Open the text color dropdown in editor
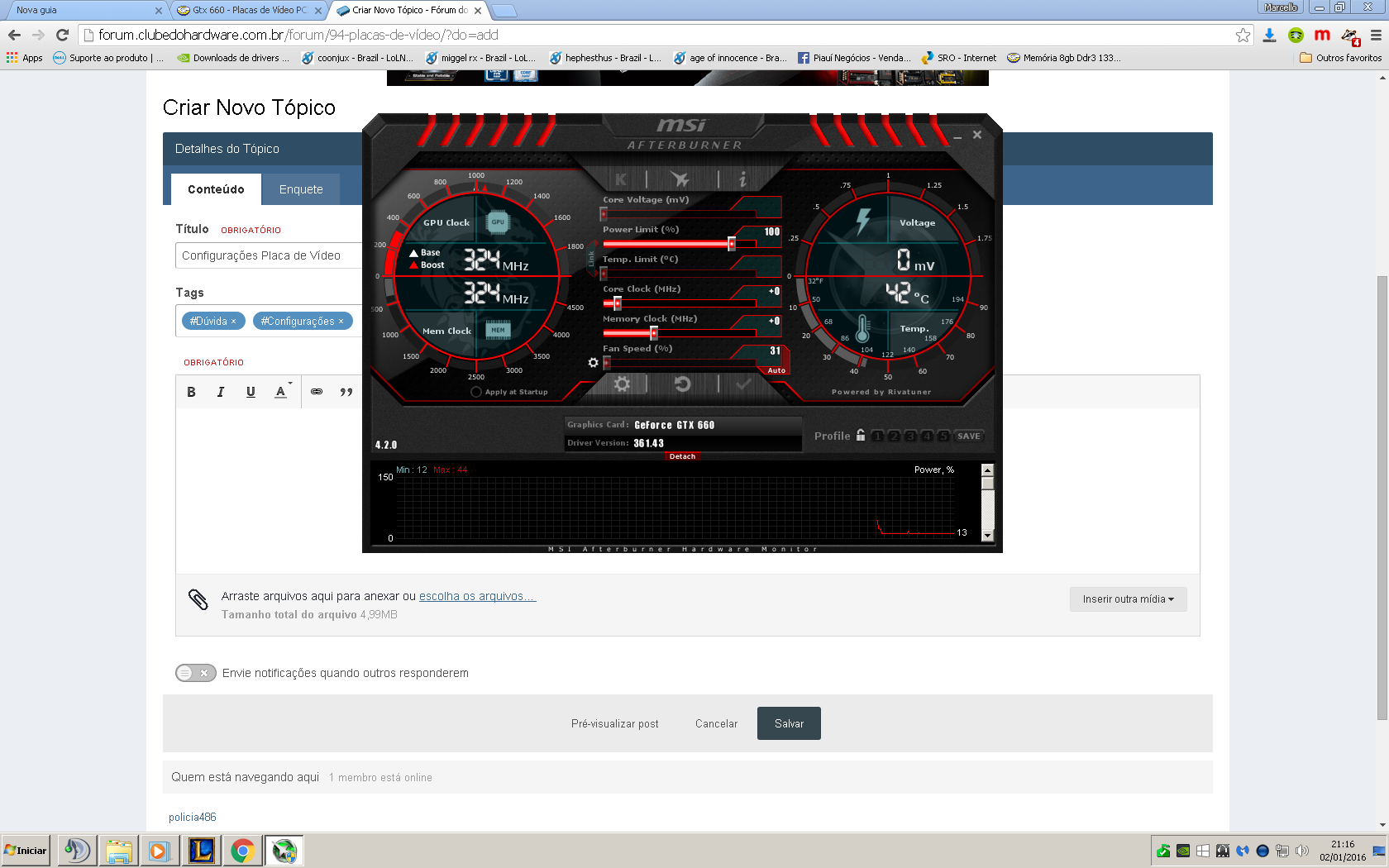 pyautogui.click(x=284, y=392)
